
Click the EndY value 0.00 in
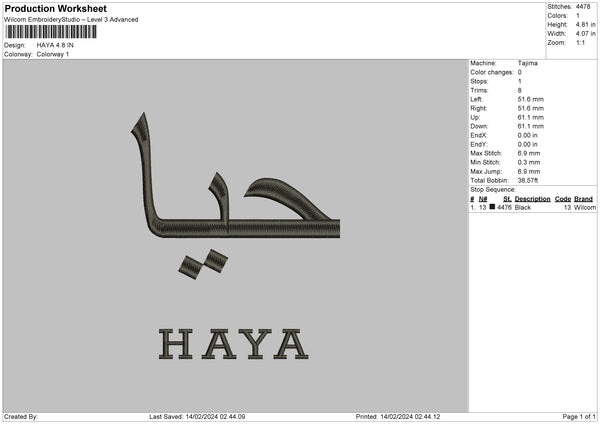(527, 144)
